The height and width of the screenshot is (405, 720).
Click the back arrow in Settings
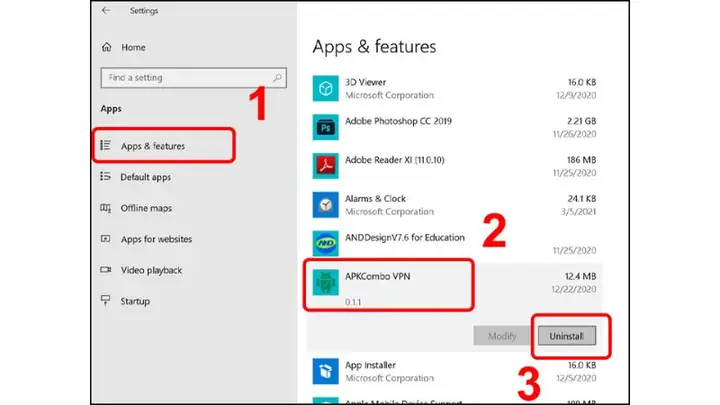click(106, 10)
